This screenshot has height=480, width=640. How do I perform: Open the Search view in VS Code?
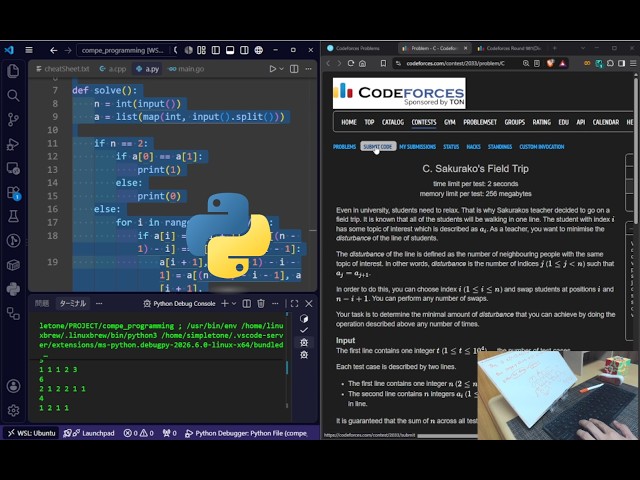tap(13, 96)
